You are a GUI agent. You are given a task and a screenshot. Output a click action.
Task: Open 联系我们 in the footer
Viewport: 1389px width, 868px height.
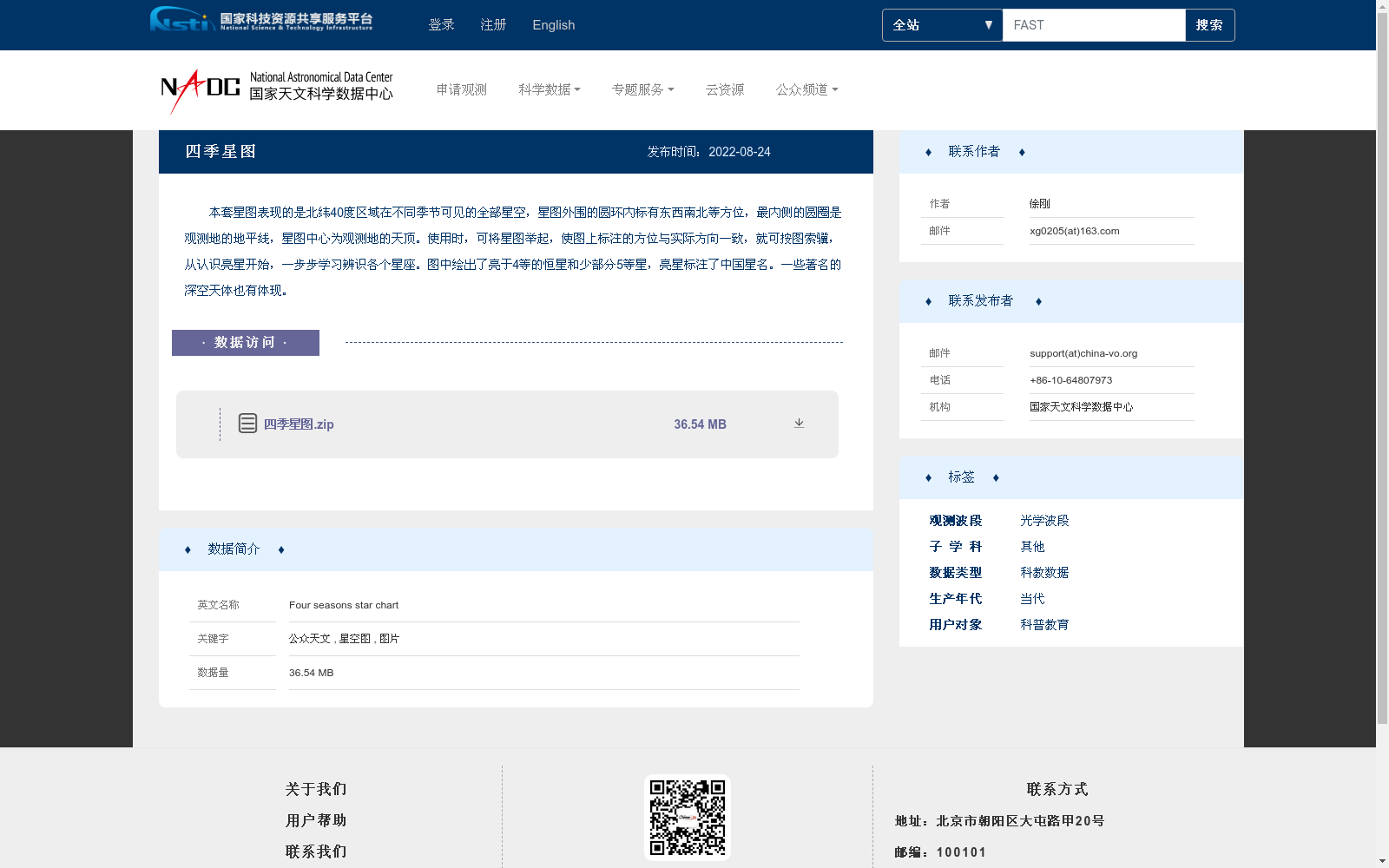(x=316, y=852)
